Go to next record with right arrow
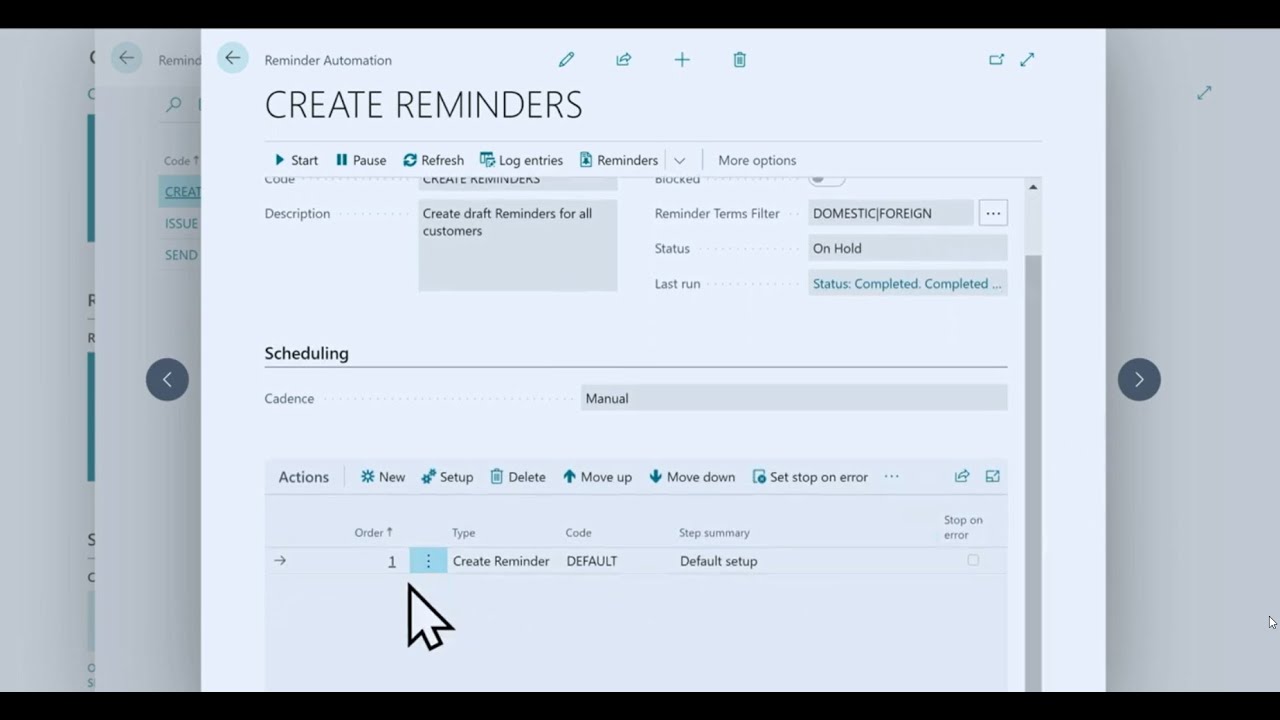1280x720 pixels. 1139,379
